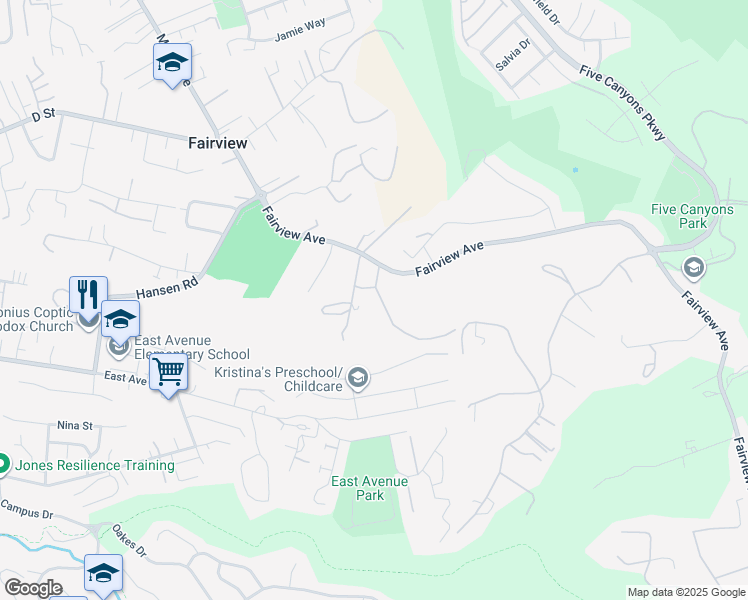
Task: Open the Google logo link
Action: [x=34, y=588]
